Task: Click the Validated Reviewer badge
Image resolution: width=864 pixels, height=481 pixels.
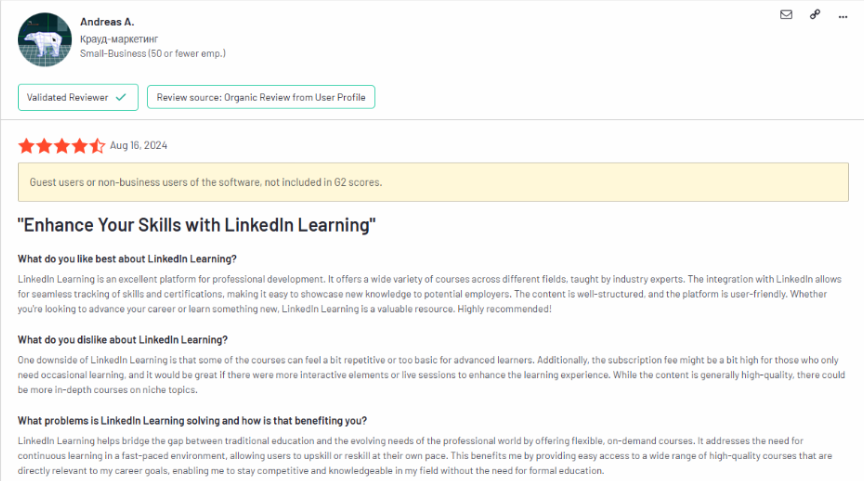Action: point(78,98)
